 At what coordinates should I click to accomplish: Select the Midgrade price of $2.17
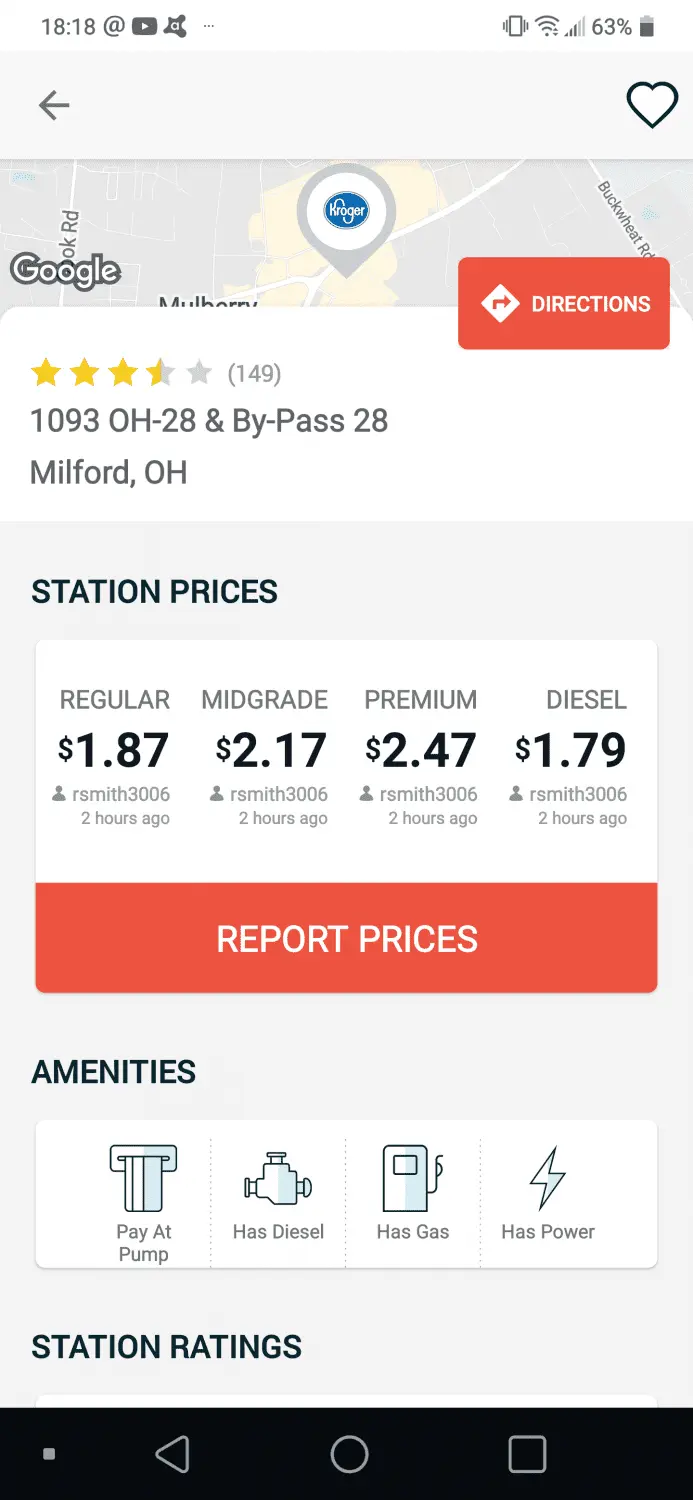tap(271, 751)
